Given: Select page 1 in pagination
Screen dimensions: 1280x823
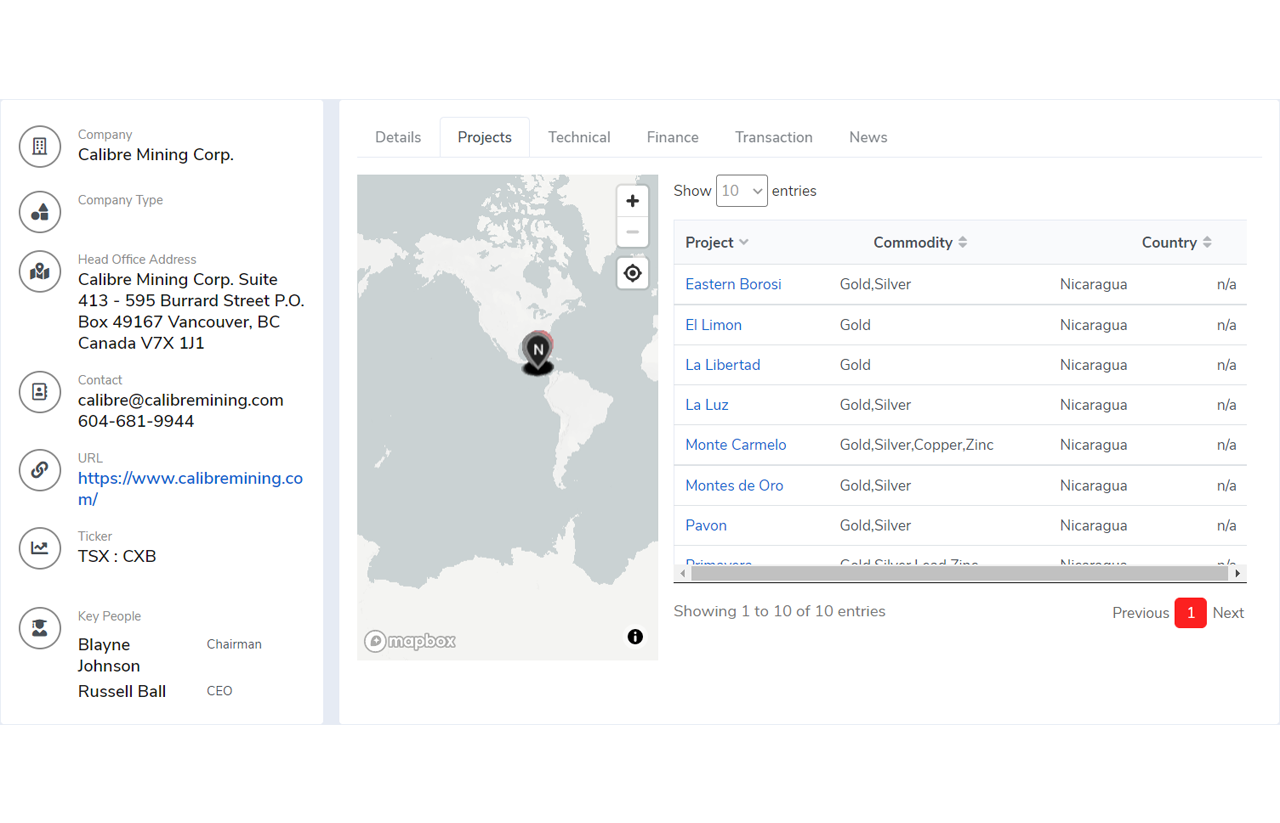Looking at the screenshot, I should (x=1190, y=613).
